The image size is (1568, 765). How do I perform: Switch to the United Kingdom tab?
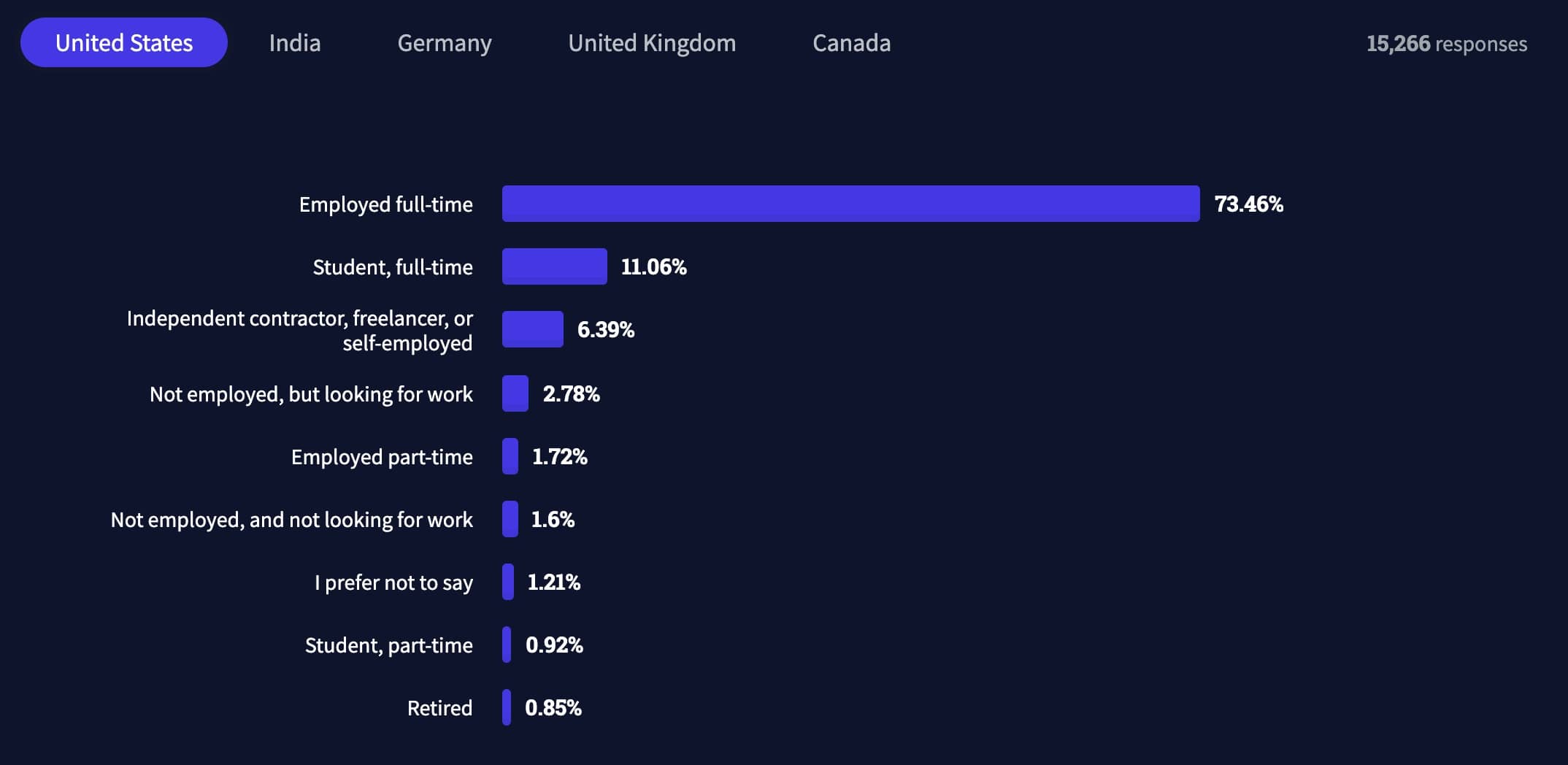(652, 43)
